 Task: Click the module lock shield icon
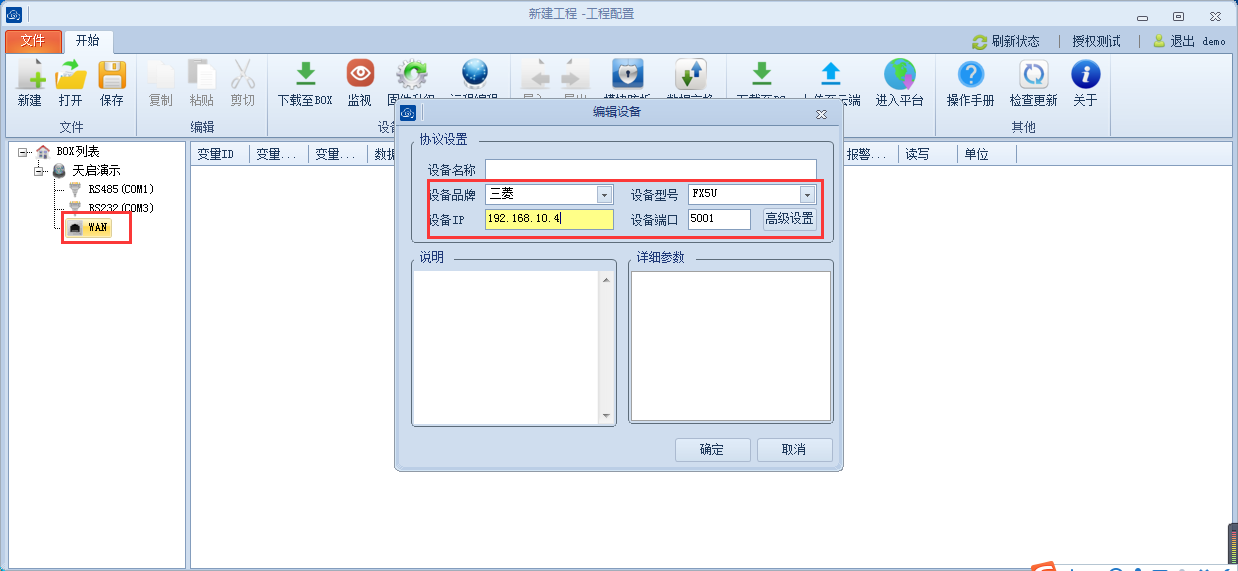628,75
